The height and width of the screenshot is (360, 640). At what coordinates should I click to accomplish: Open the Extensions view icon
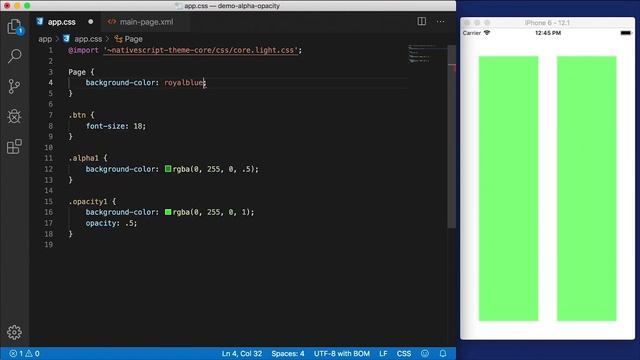tap(14, 147)
